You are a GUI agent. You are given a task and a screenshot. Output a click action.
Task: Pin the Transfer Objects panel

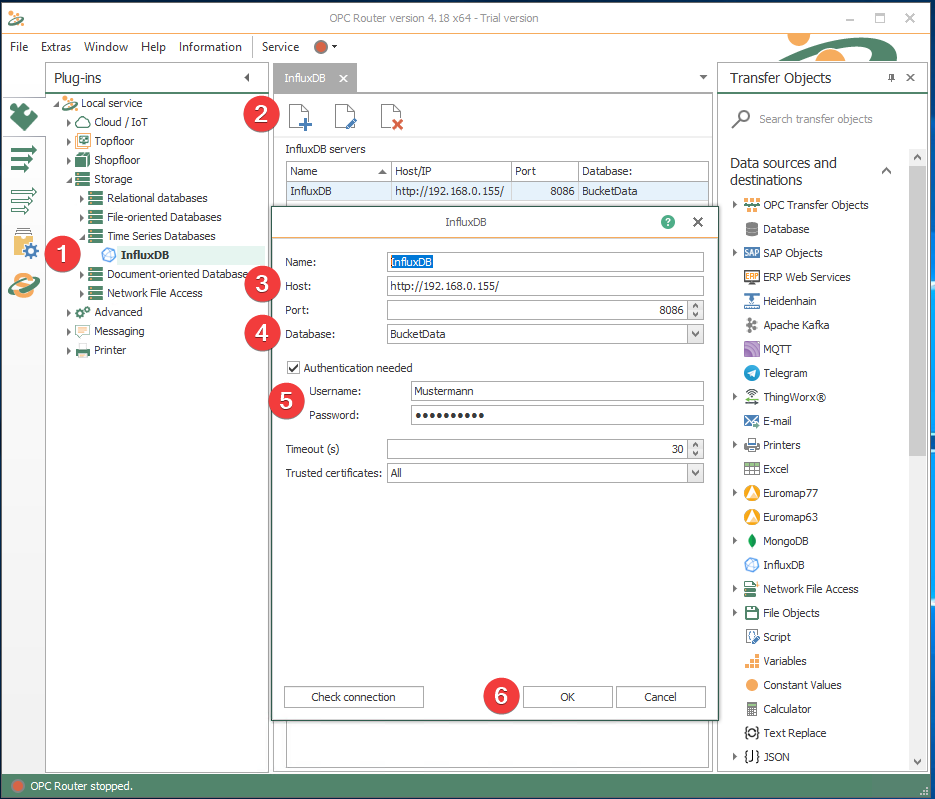pos(891,78)
